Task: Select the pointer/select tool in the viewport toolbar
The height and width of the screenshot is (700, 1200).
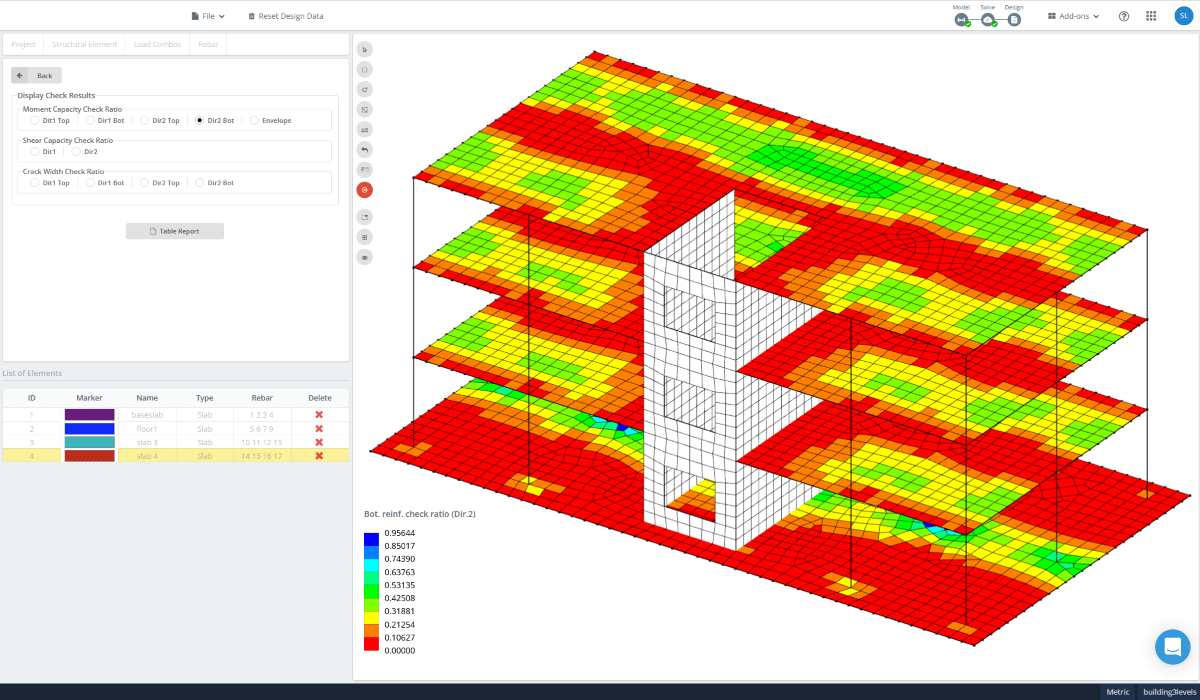Action: 364,49
